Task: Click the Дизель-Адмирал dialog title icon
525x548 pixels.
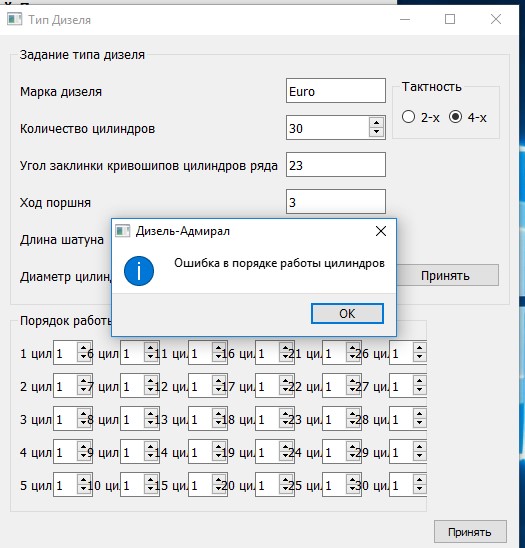Action: 122,231
